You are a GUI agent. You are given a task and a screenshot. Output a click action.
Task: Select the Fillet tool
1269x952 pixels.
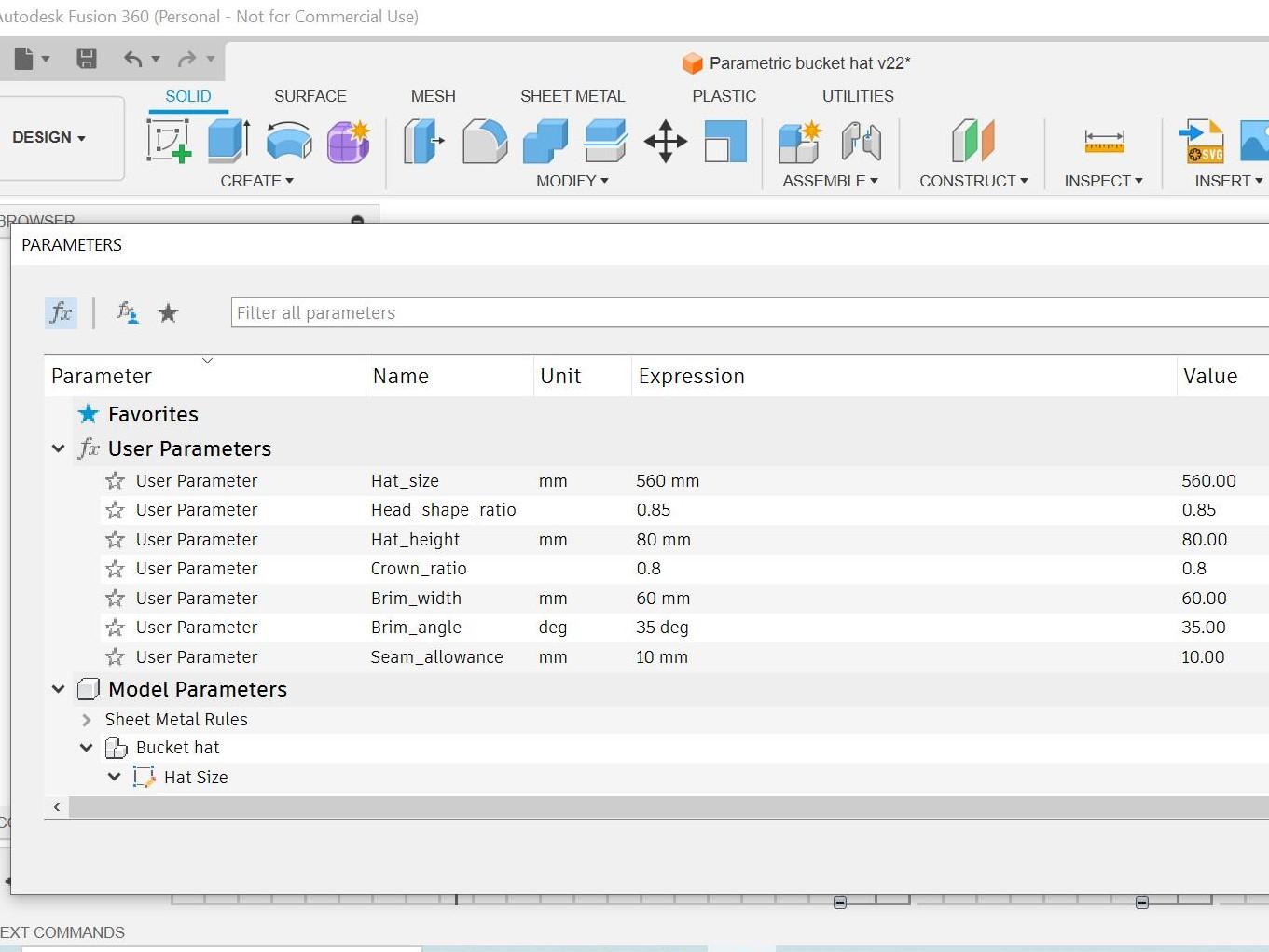click(x=485, y=141)
